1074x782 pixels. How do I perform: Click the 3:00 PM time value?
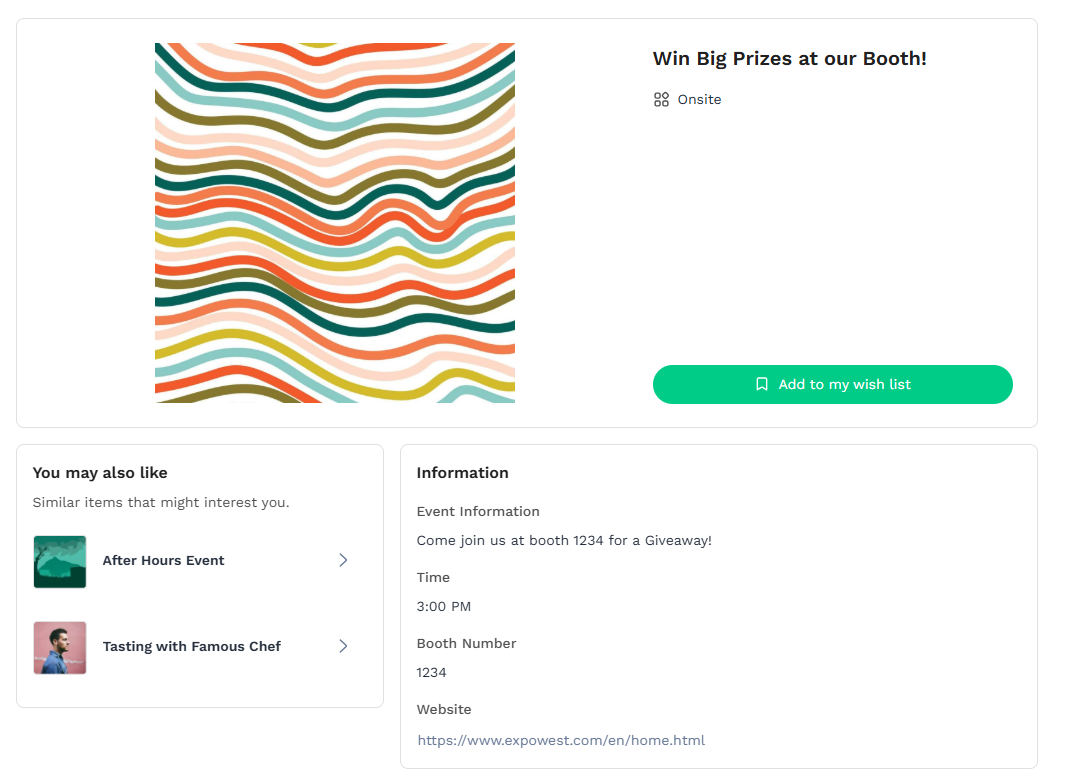click(x=443, y=606)
